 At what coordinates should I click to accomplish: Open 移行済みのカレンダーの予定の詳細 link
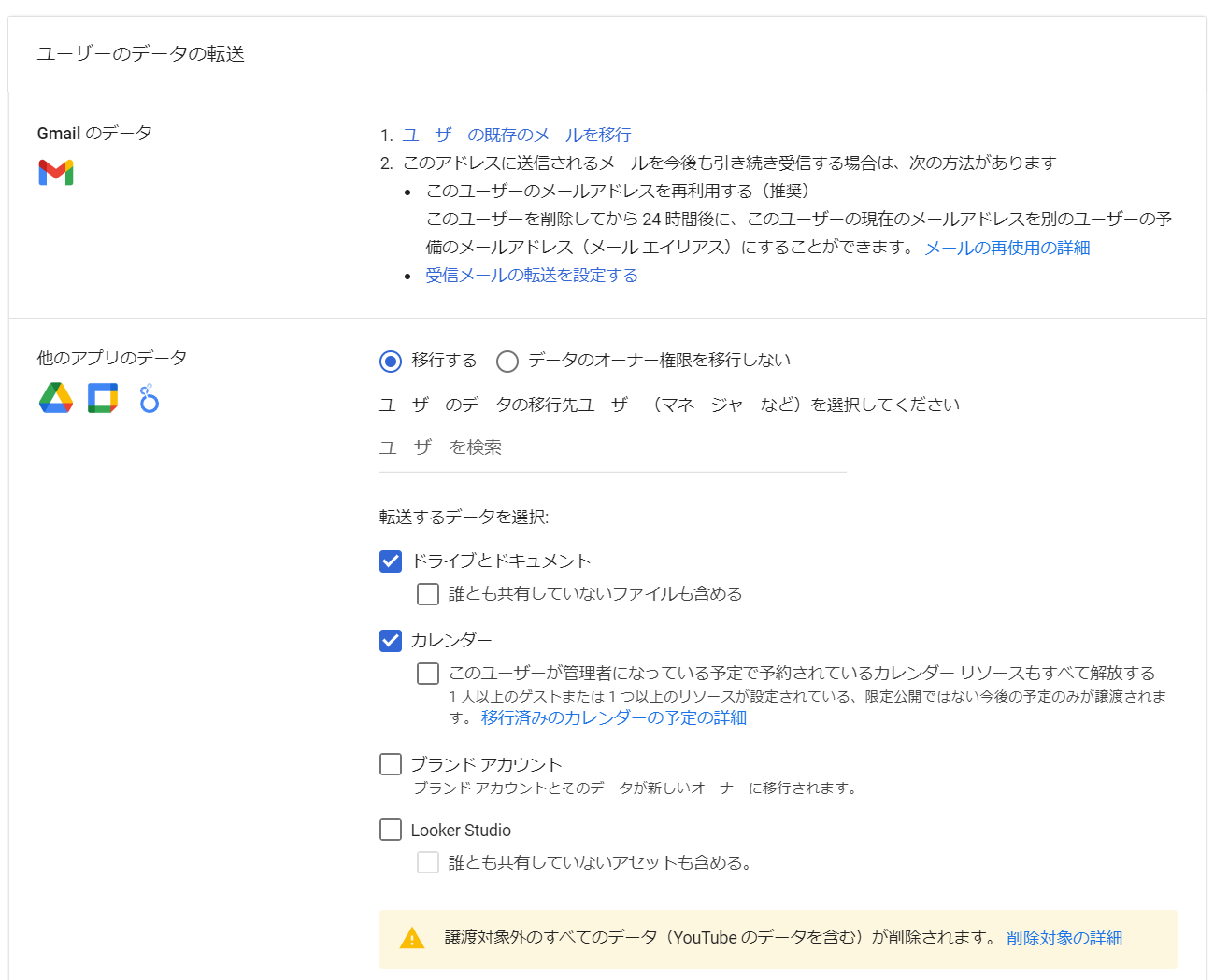pos(613,718)
